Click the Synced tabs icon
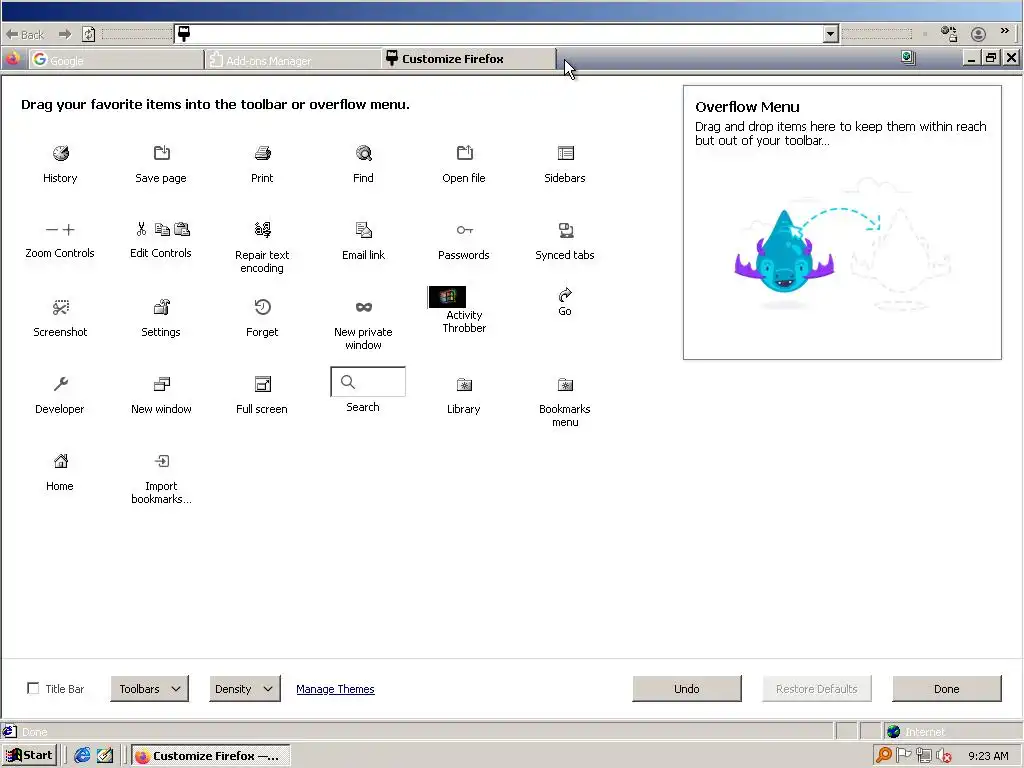This screenshot has height=768, width=1024. click(x=566, y=230)
